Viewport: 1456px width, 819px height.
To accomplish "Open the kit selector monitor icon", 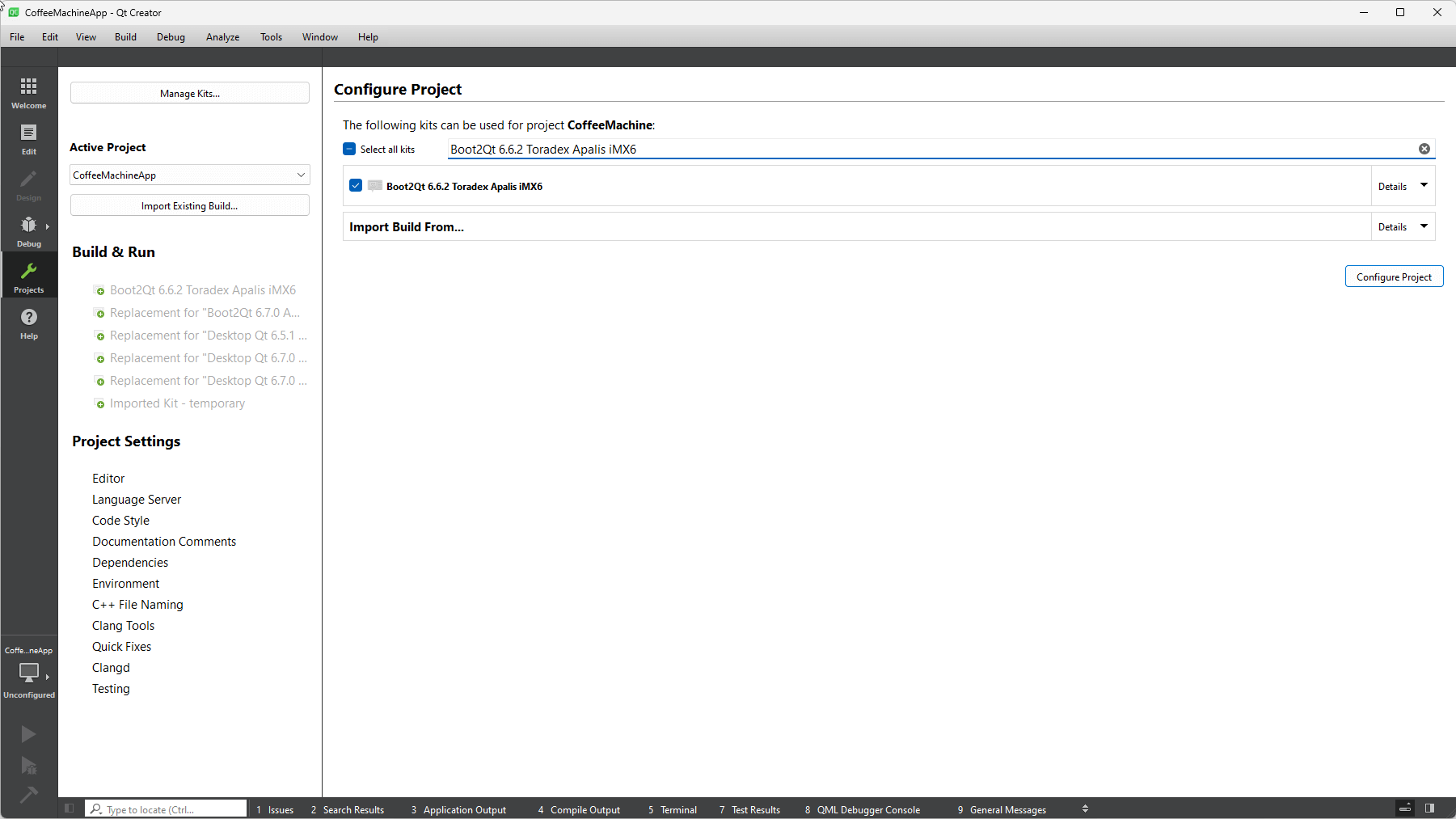I will pyautogui.click(x=29, y=672).
